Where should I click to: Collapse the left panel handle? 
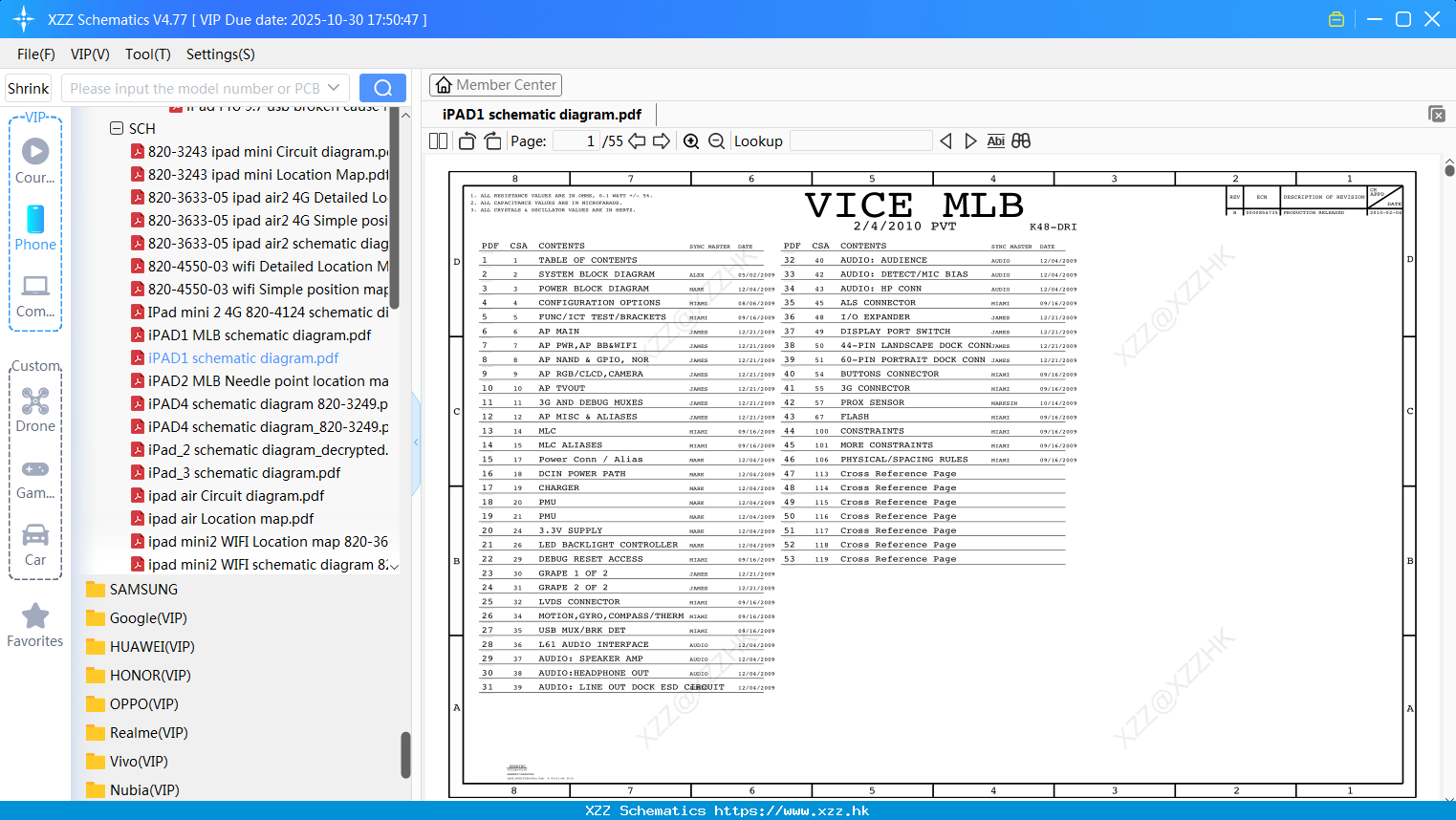point(416,442)
